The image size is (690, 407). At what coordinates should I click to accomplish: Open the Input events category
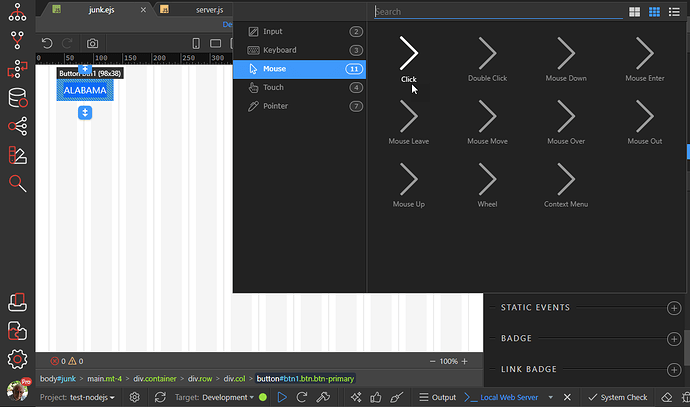click(x=299, y=32)
